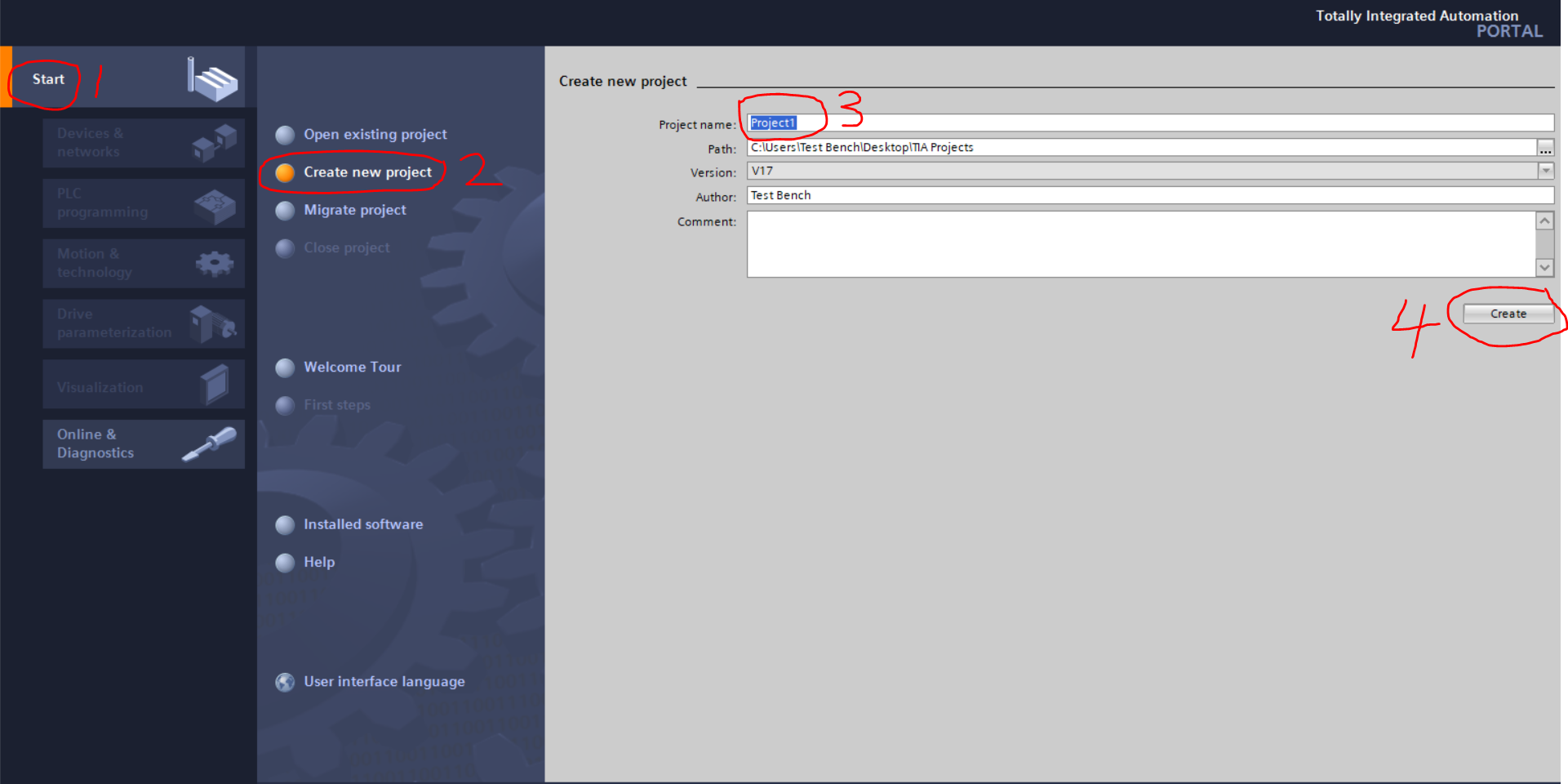The image size is (1568, 784).
Task: Click the Create button
Action: point(1508,314)
